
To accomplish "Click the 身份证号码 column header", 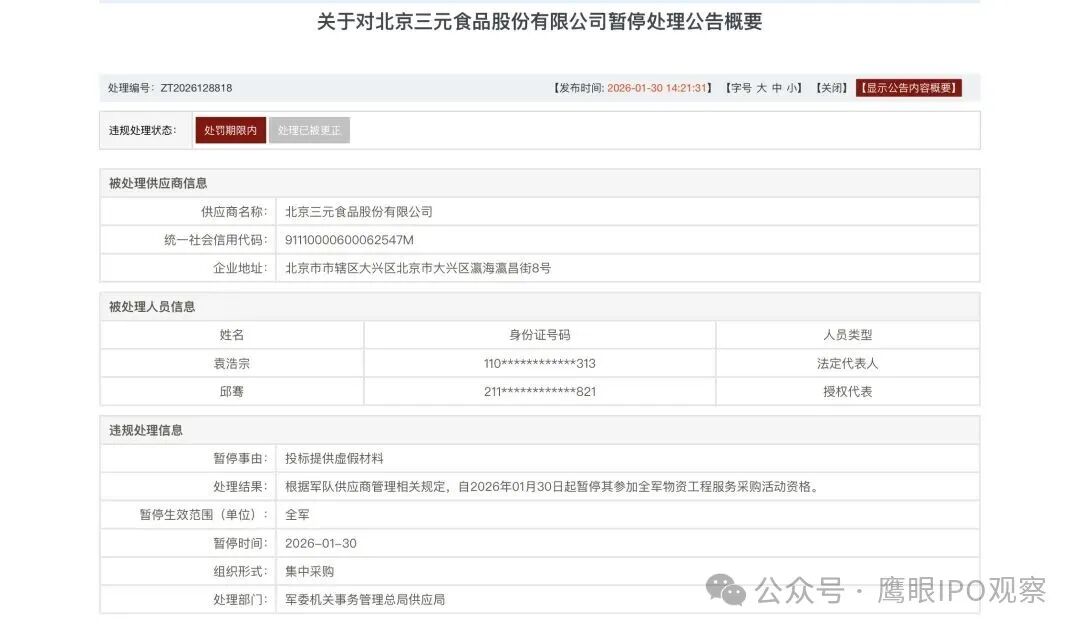I will (x=539, y=336).
